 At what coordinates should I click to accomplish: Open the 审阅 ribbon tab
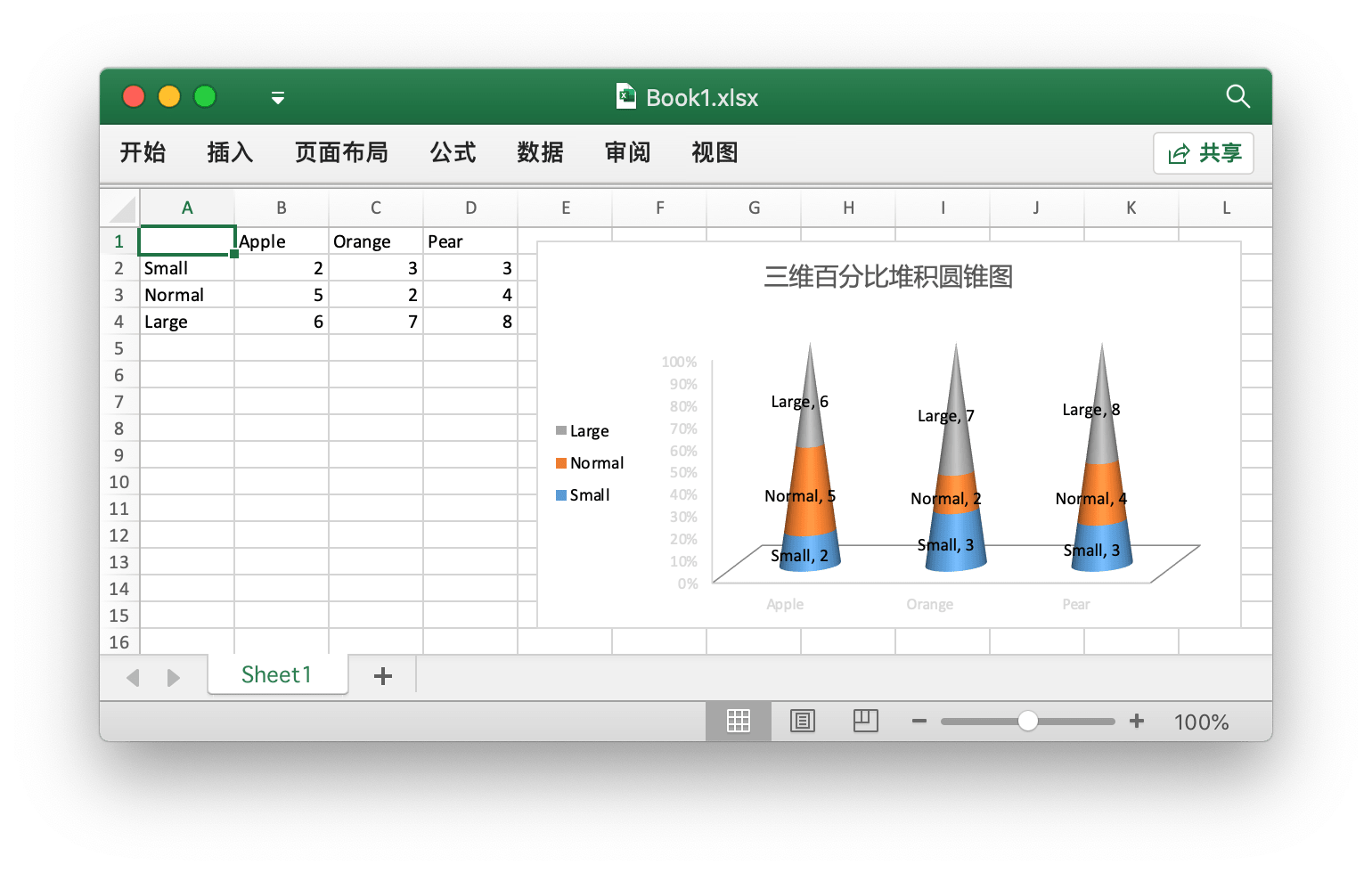click(627, 152)
